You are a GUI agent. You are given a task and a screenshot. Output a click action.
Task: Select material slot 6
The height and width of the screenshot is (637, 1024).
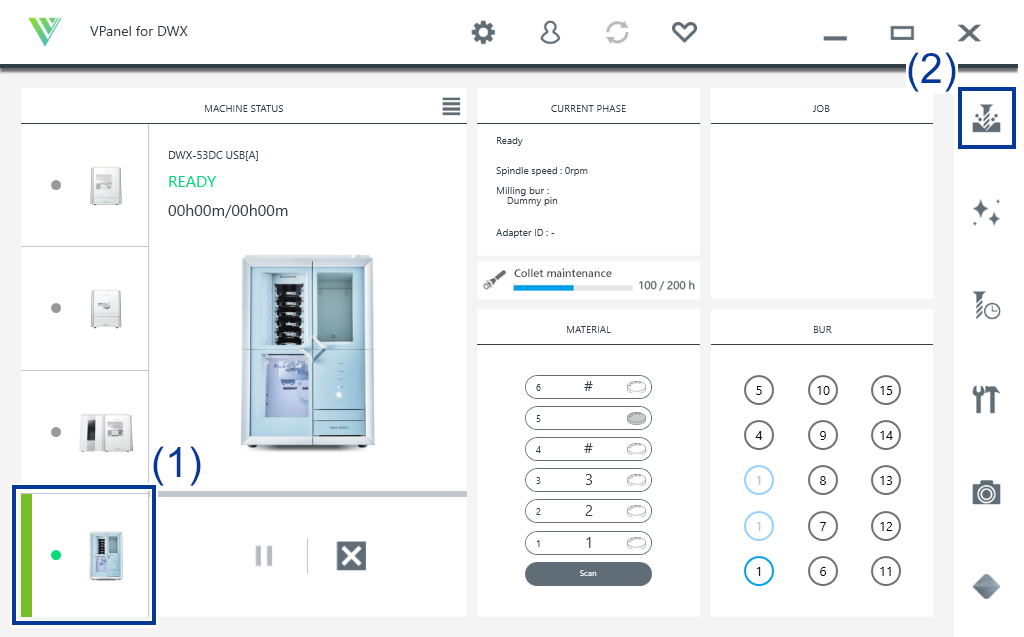(x=588, y=387)
